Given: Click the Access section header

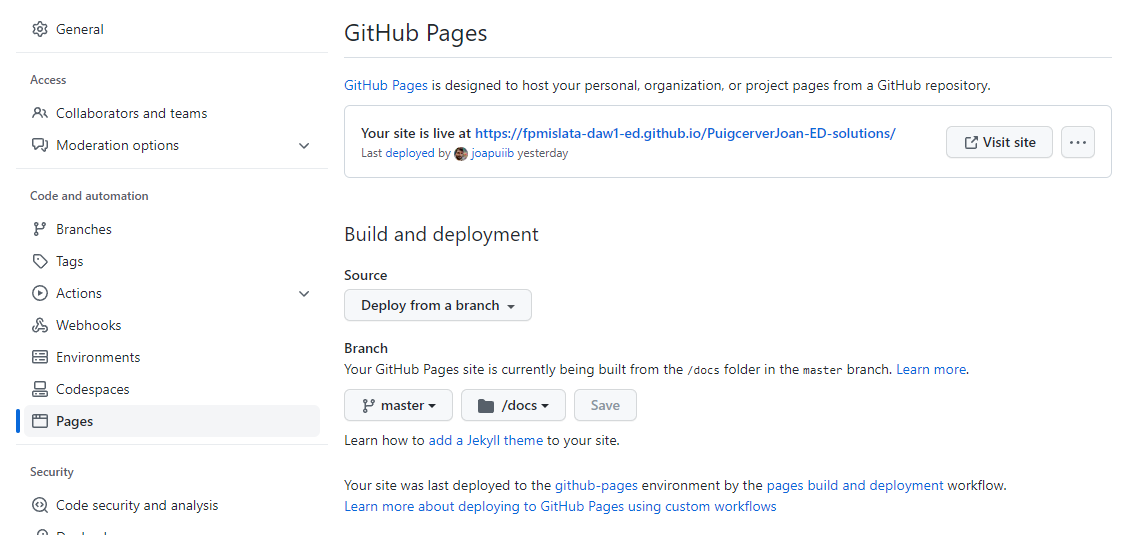Looking at the screenshot, I should click(x=48, y=80).
